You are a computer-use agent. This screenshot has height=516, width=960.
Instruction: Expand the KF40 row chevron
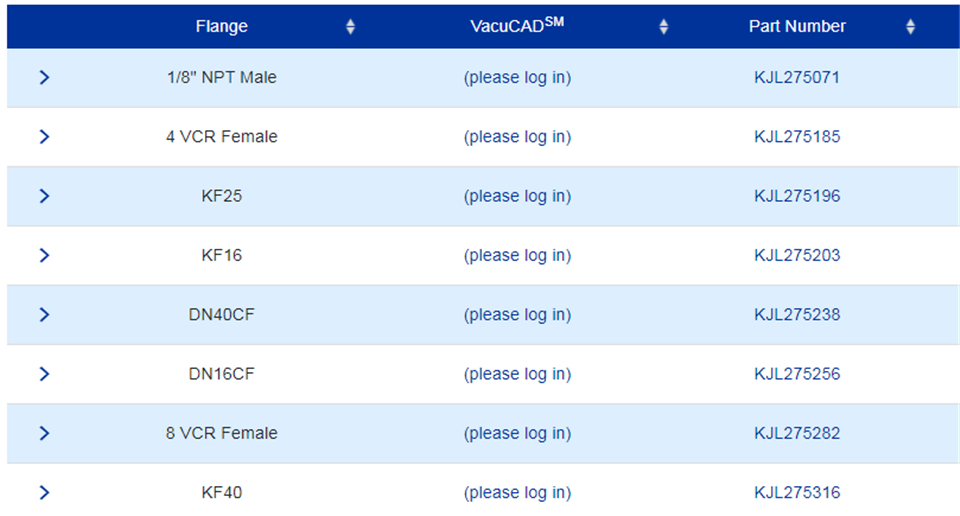point(44,492)
